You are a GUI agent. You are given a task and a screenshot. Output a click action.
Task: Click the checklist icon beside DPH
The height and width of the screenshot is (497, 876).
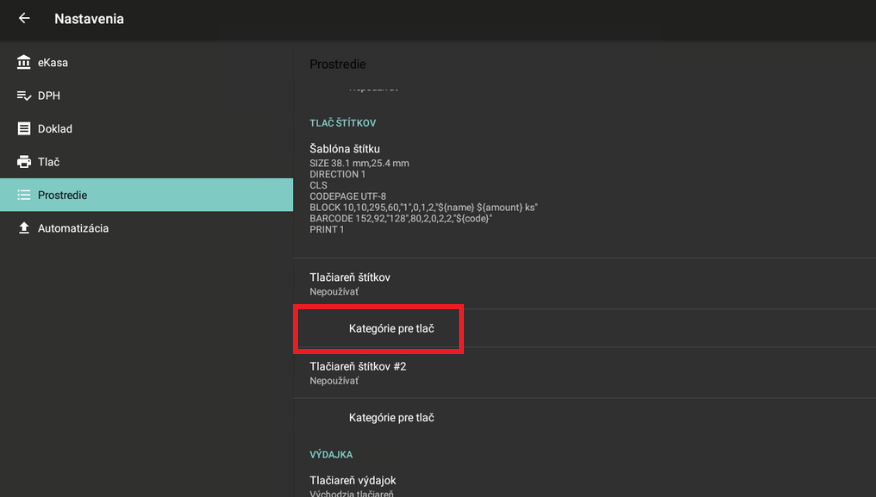(x=24, y=96)
